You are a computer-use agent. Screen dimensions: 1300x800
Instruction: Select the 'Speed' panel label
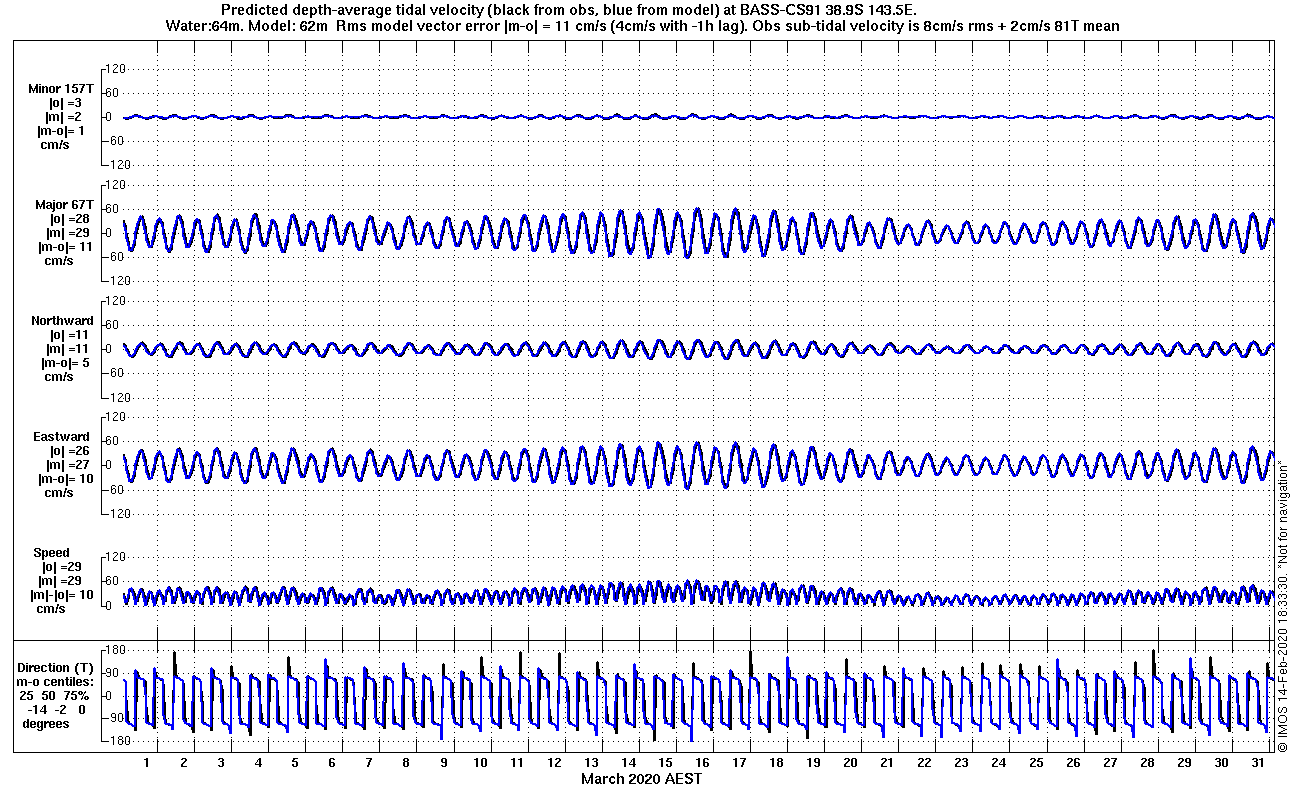52,553
